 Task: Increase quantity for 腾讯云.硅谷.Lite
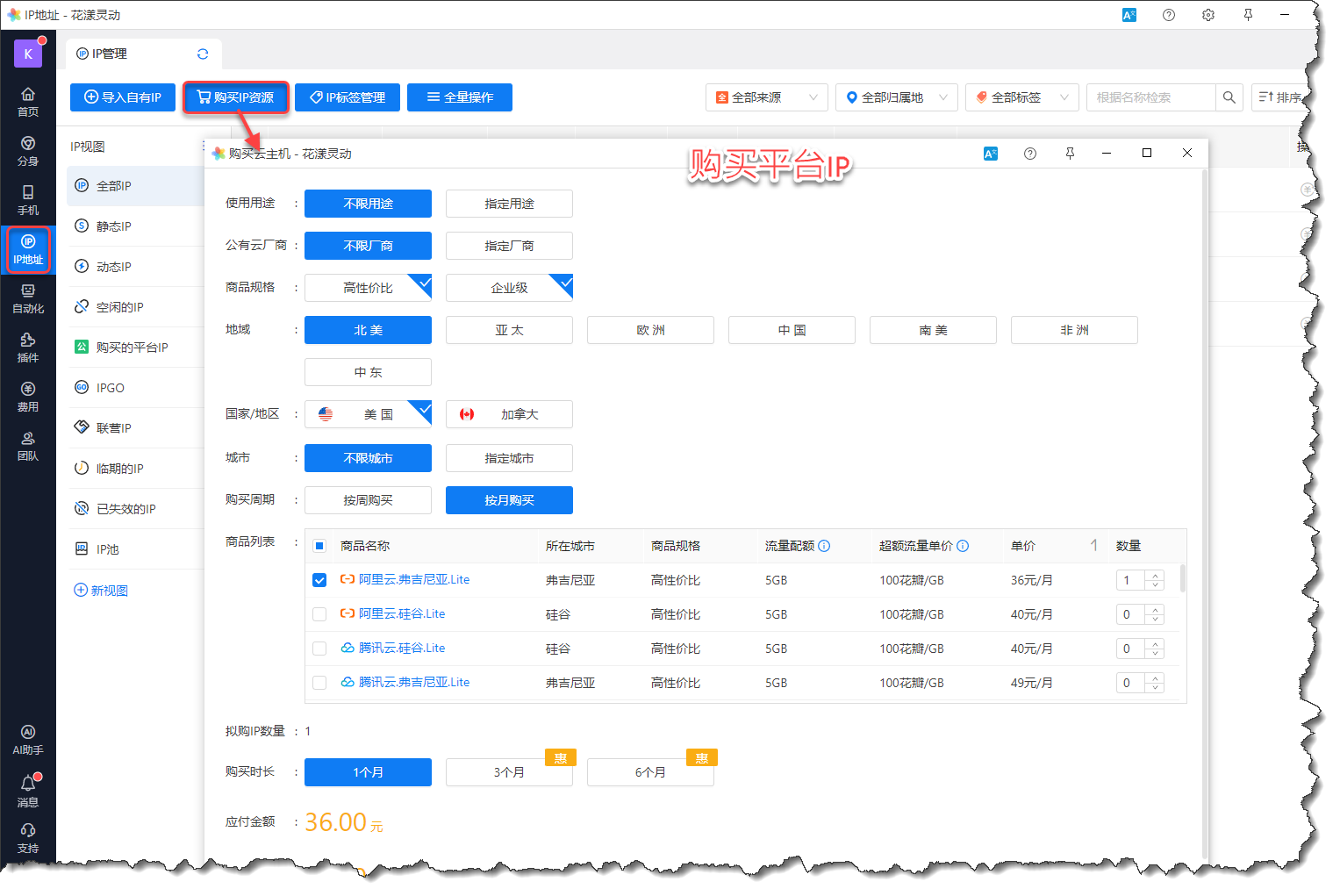pyautogui.click(x=1155, y=644)
